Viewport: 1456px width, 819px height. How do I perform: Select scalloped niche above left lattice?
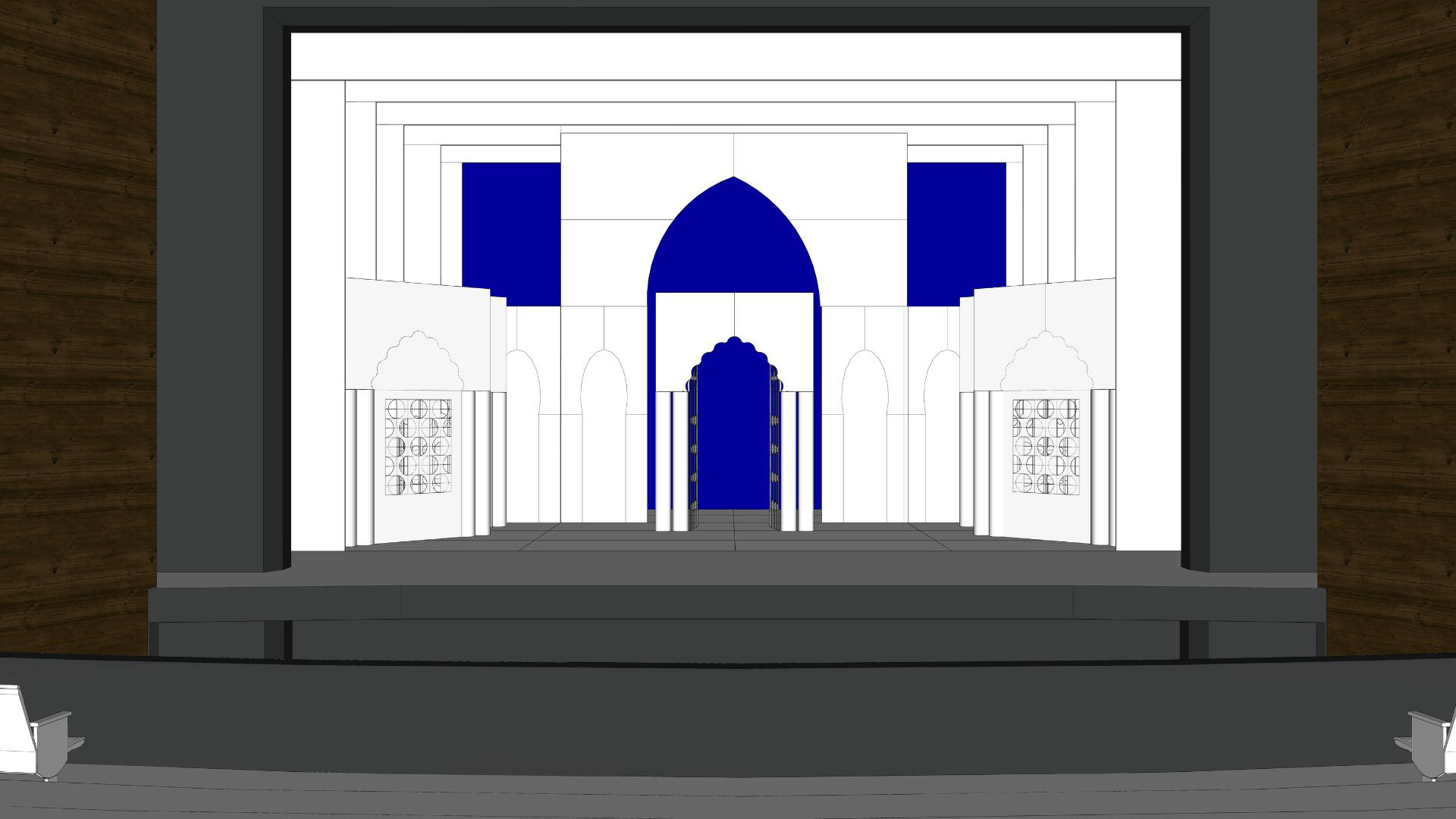pos(417,362)
